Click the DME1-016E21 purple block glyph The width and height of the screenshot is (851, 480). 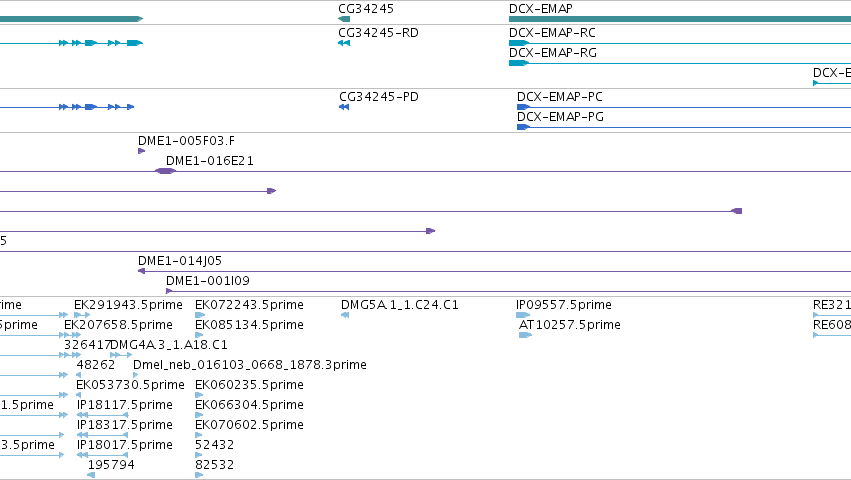point(166,171)
